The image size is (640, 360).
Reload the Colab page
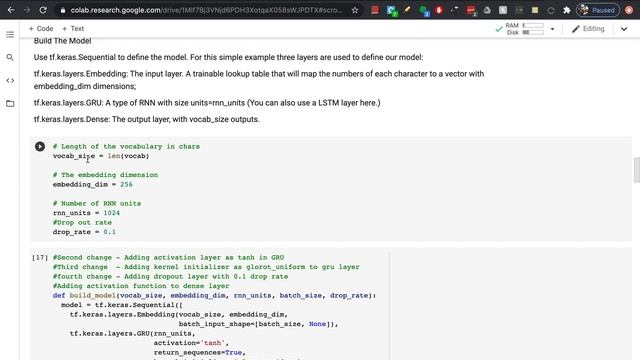click(43, 10)
